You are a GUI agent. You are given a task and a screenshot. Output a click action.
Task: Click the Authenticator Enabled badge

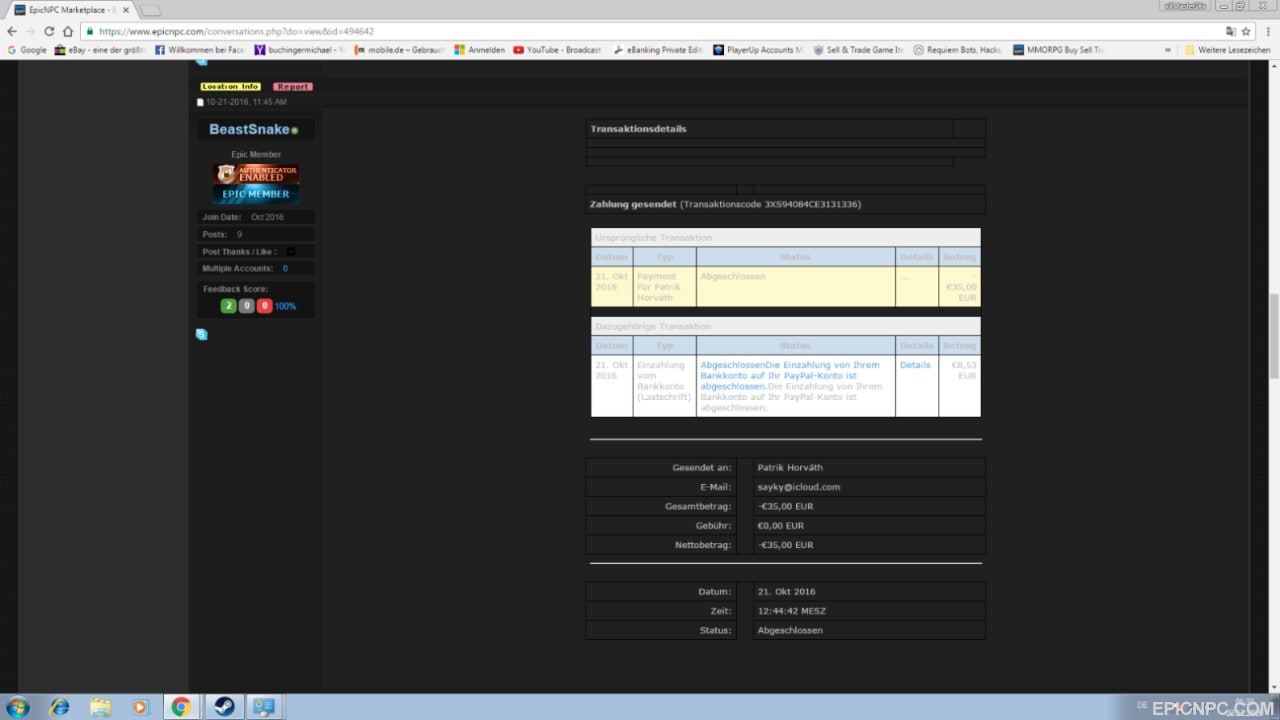[256, 174]
